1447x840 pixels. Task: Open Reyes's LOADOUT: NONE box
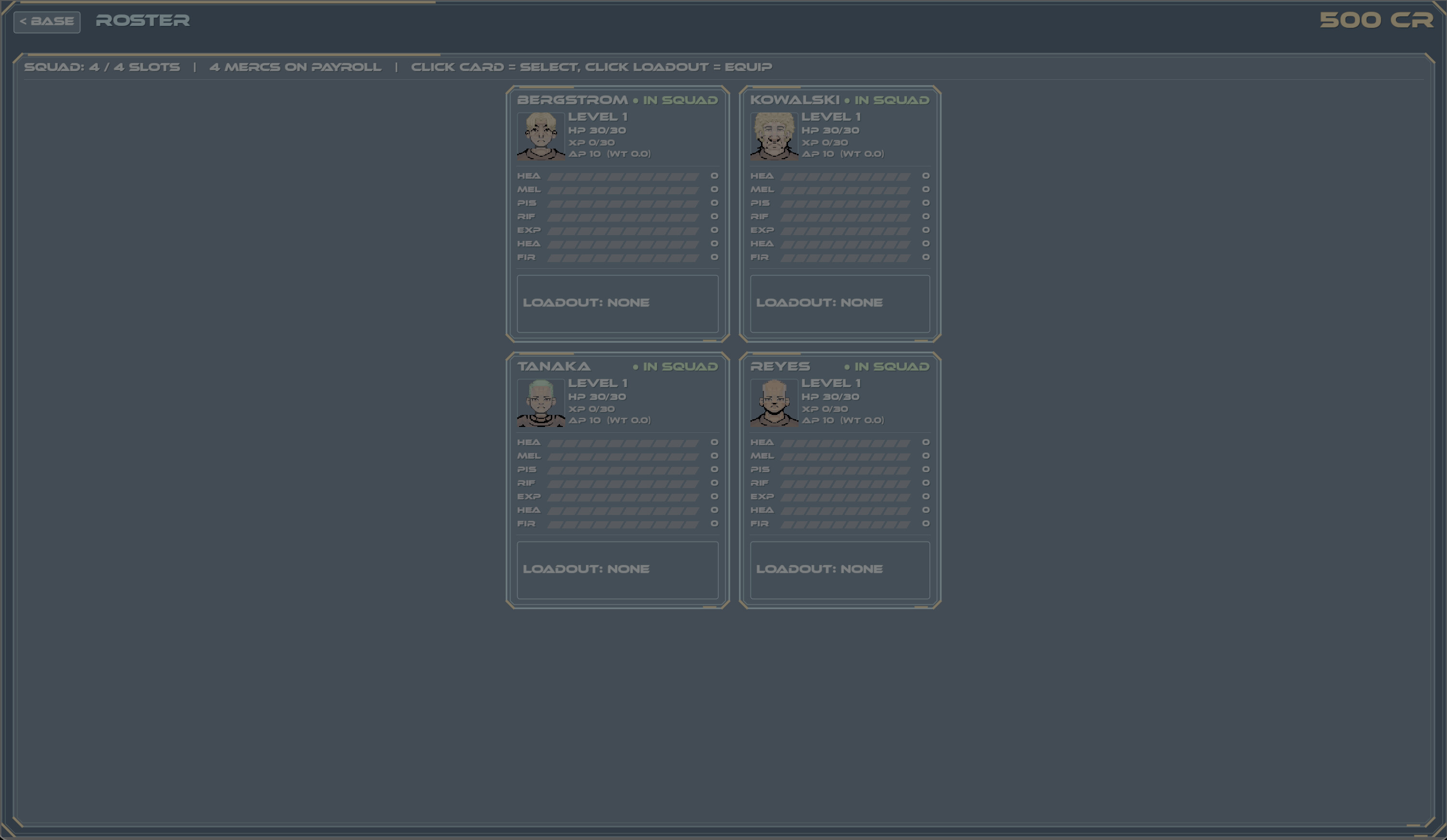[x=839, y=570]
